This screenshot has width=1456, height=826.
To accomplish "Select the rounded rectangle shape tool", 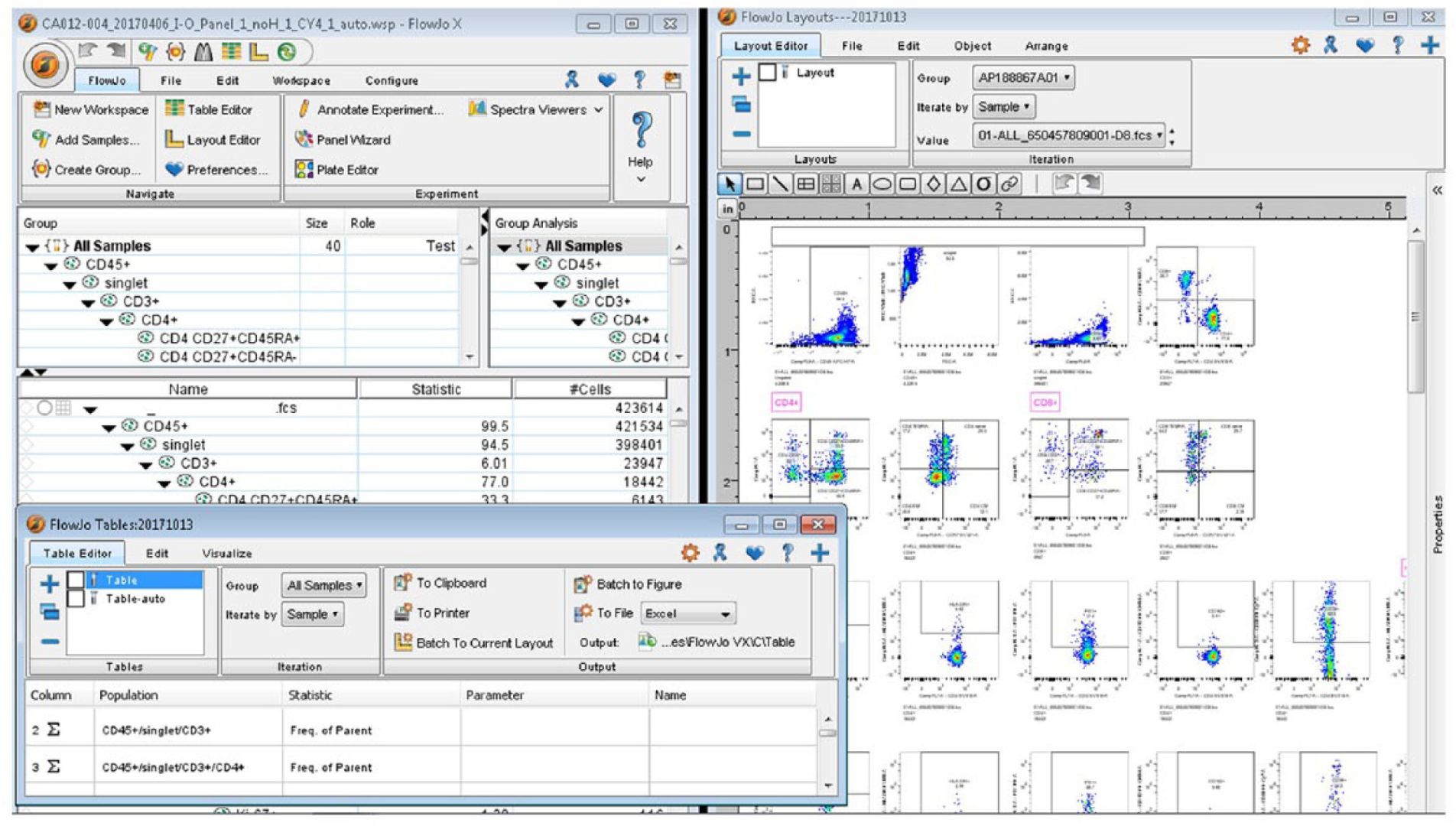I will pos(908,184).
